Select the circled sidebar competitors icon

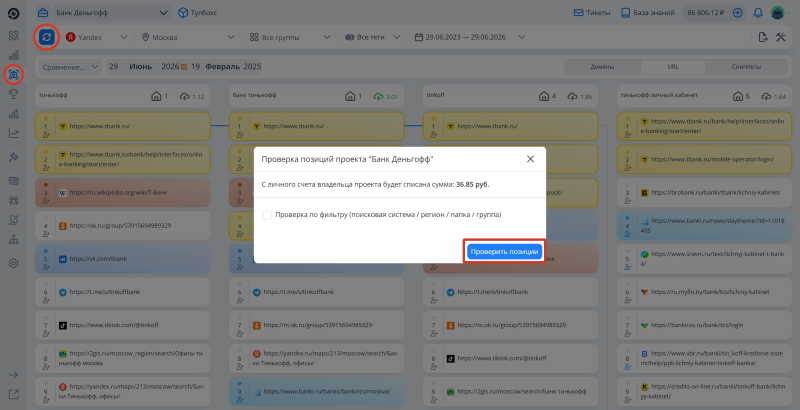point(14,74)
